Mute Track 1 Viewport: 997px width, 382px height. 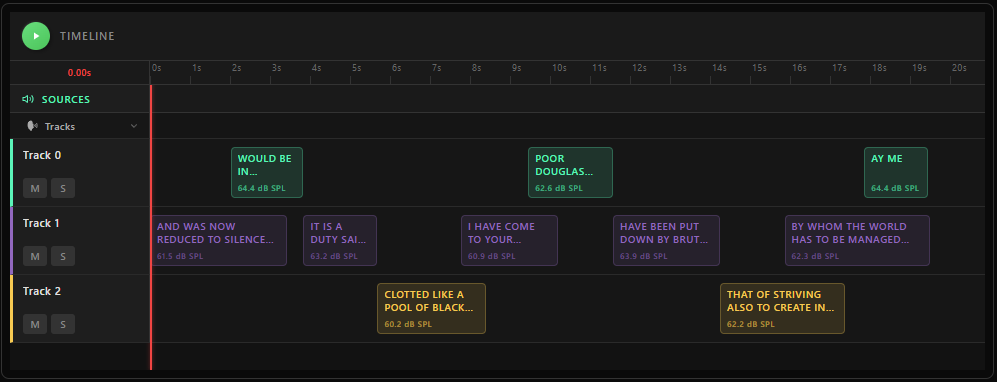click(35, 256)
